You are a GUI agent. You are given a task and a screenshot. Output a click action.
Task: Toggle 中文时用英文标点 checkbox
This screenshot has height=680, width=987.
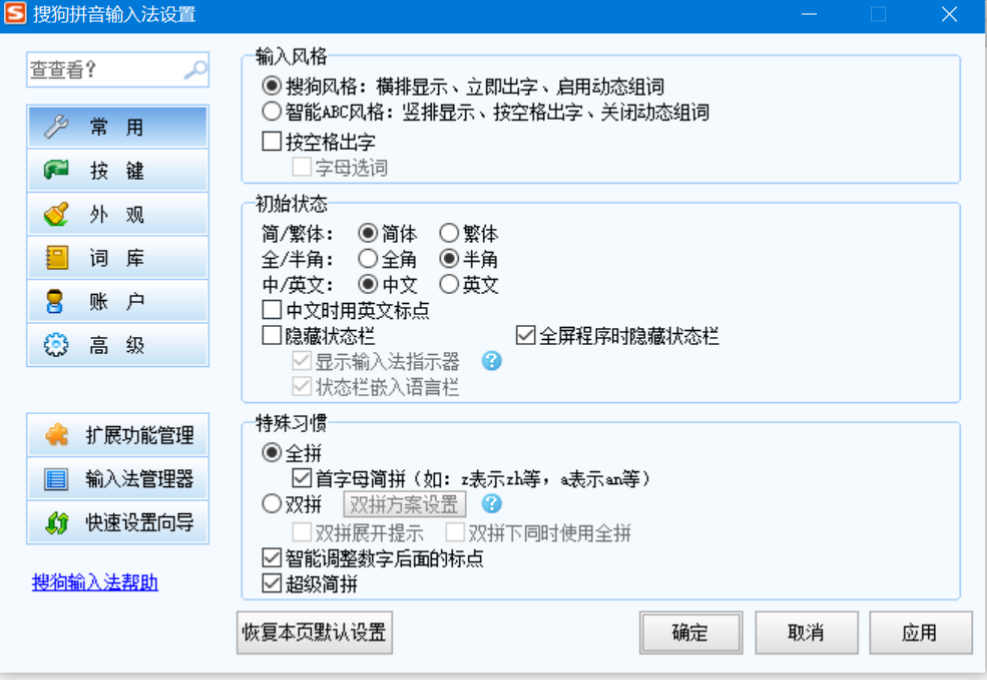click(271, 310)
